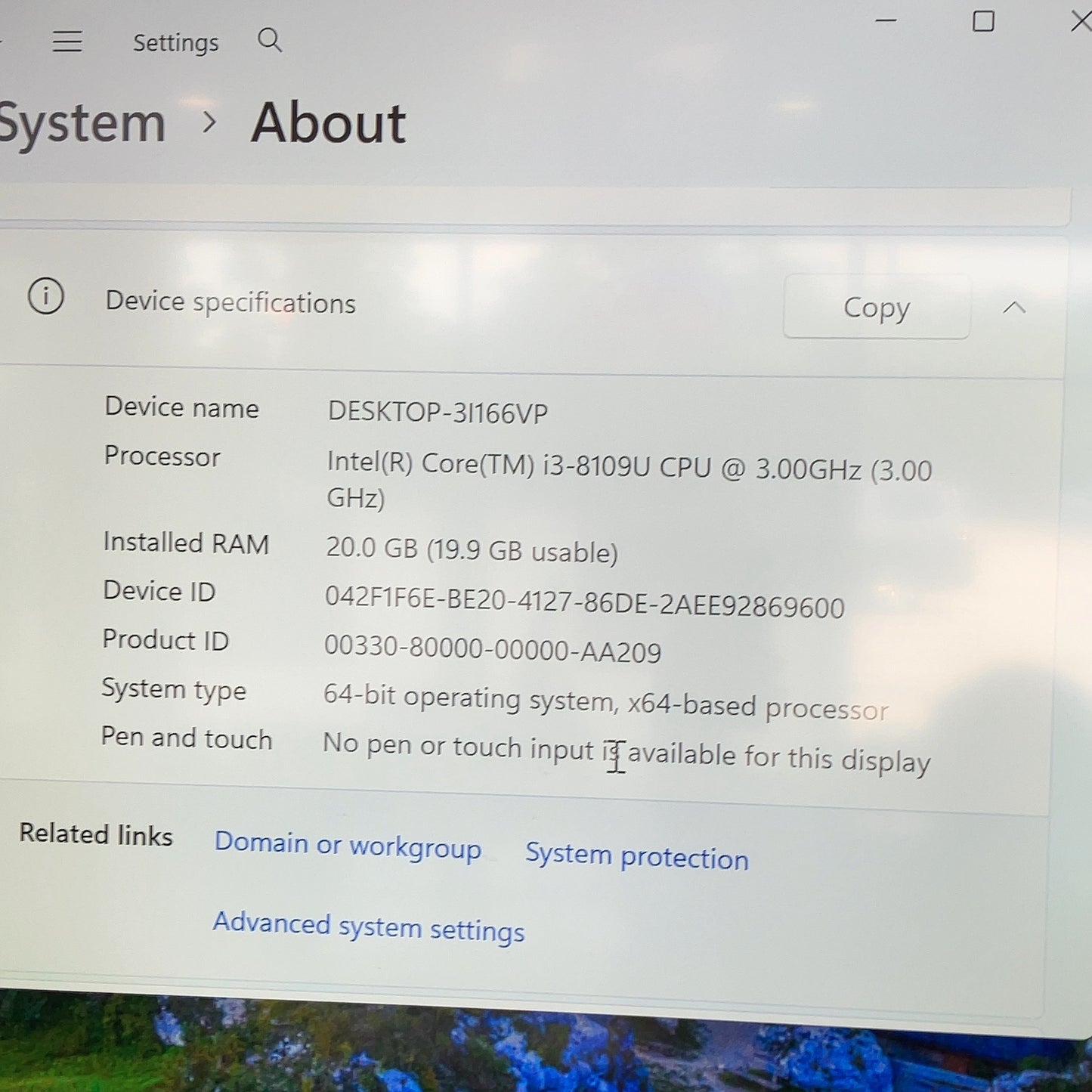Click the Product ID 00330-80000-00000-AA209
The image size is (1092, 1092).
click(x=493, y=649)
